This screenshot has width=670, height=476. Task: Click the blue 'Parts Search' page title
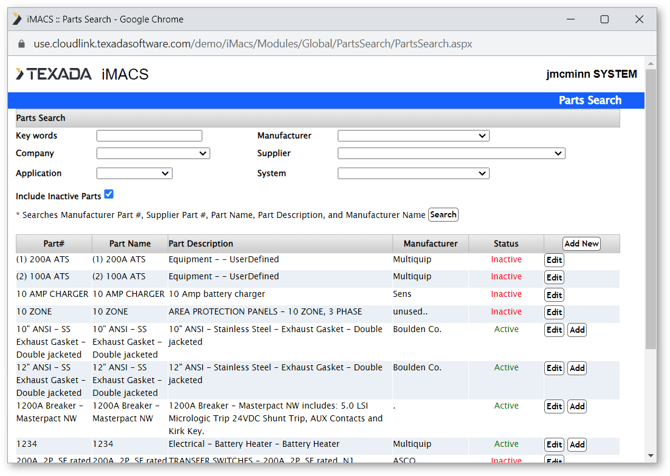coord(590,100)
